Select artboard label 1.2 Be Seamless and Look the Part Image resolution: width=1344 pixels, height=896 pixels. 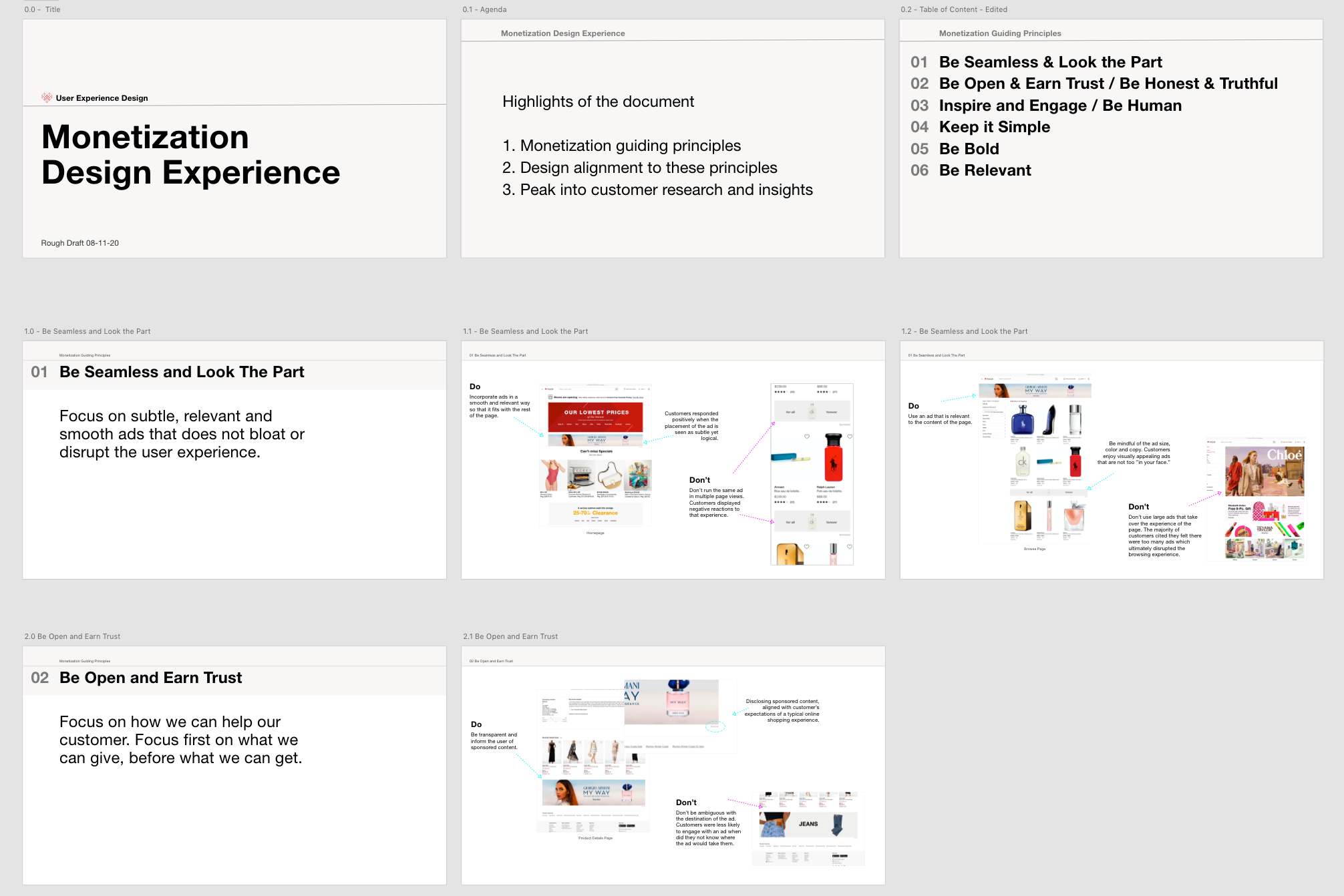click(x=964, y=331)
